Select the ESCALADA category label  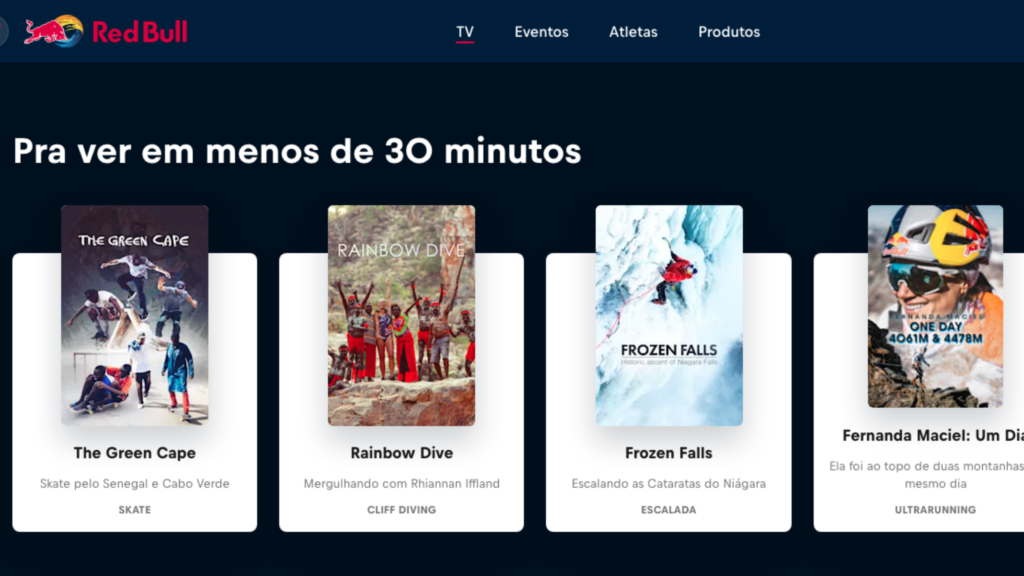669,510
